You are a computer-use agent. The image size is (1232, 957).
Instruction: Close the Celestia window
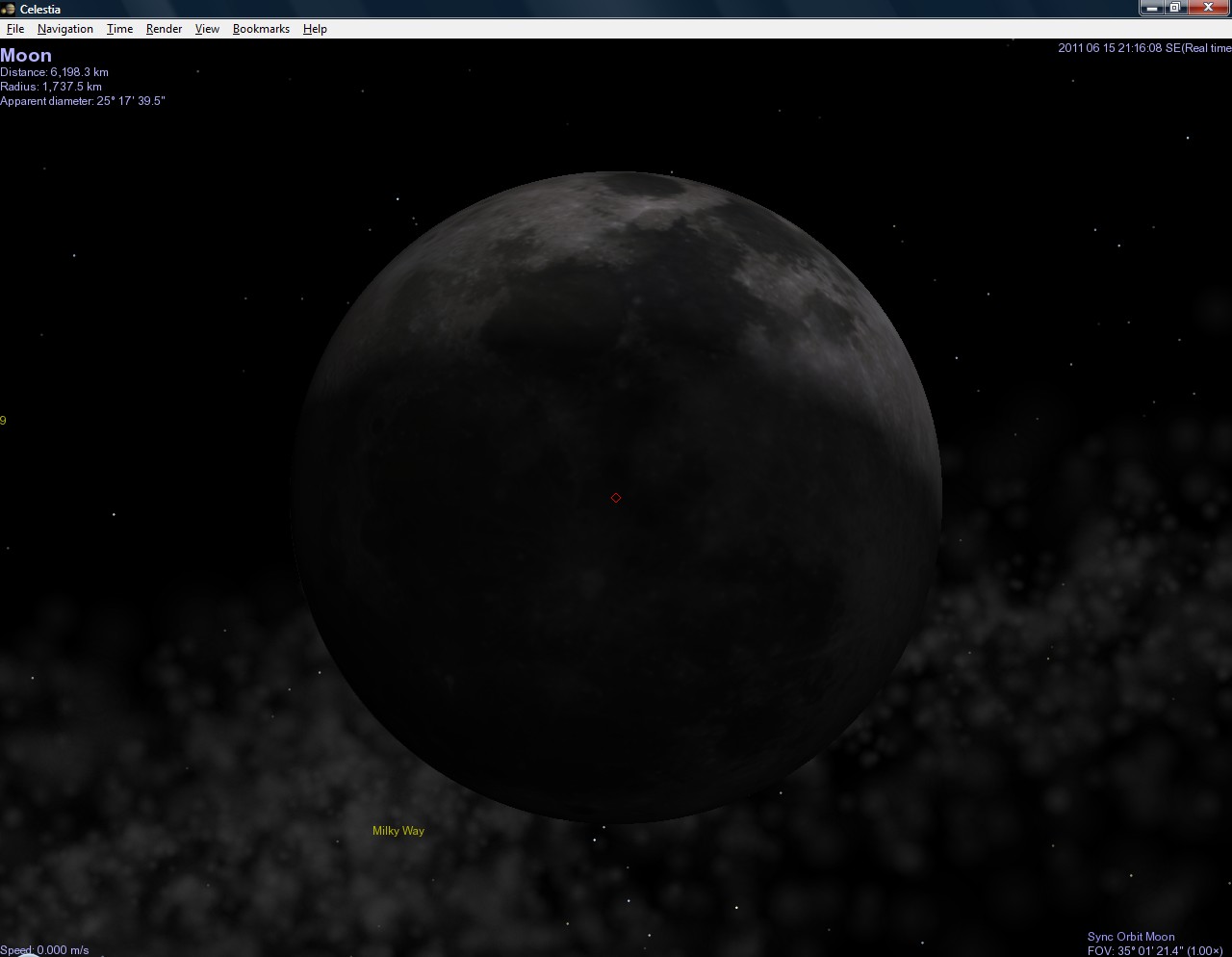coord(1208,8)
